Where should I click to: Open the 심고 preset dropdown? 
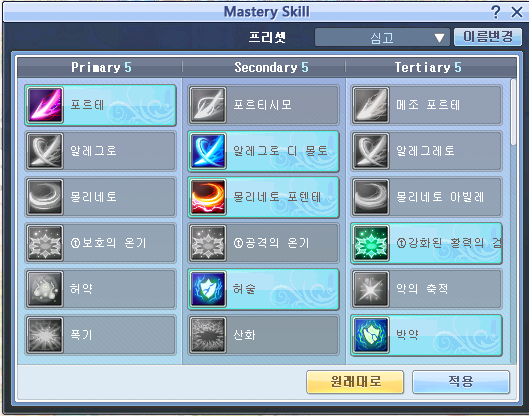(x=382, y=37)
